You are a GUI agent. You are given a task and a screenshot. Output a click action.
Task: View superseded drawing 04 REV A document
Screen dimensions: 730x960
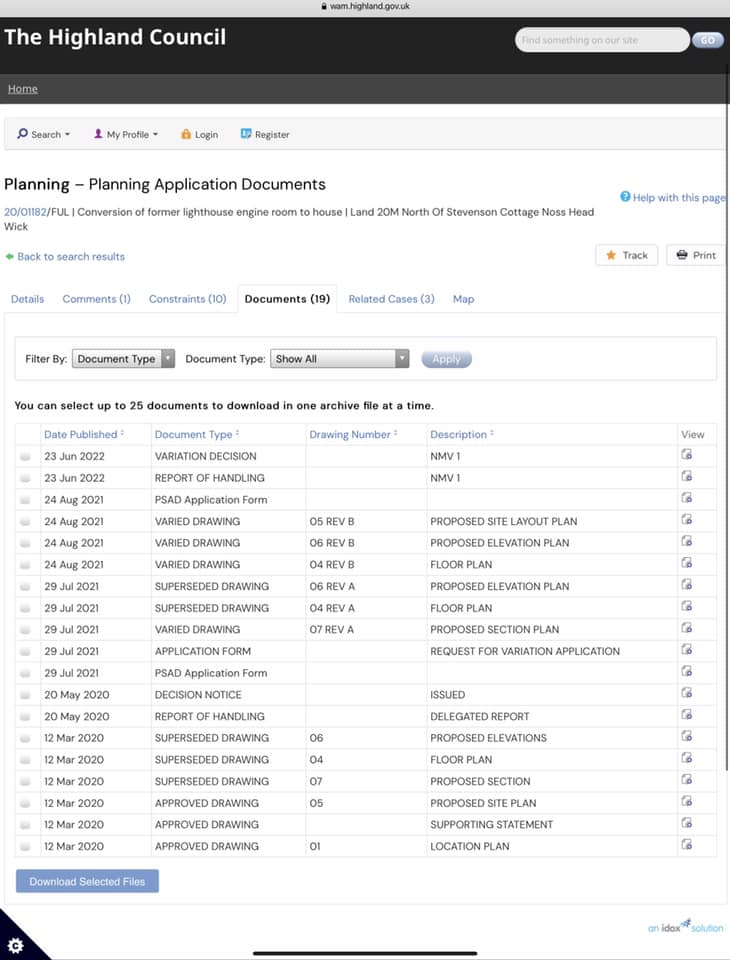(687, 607)
